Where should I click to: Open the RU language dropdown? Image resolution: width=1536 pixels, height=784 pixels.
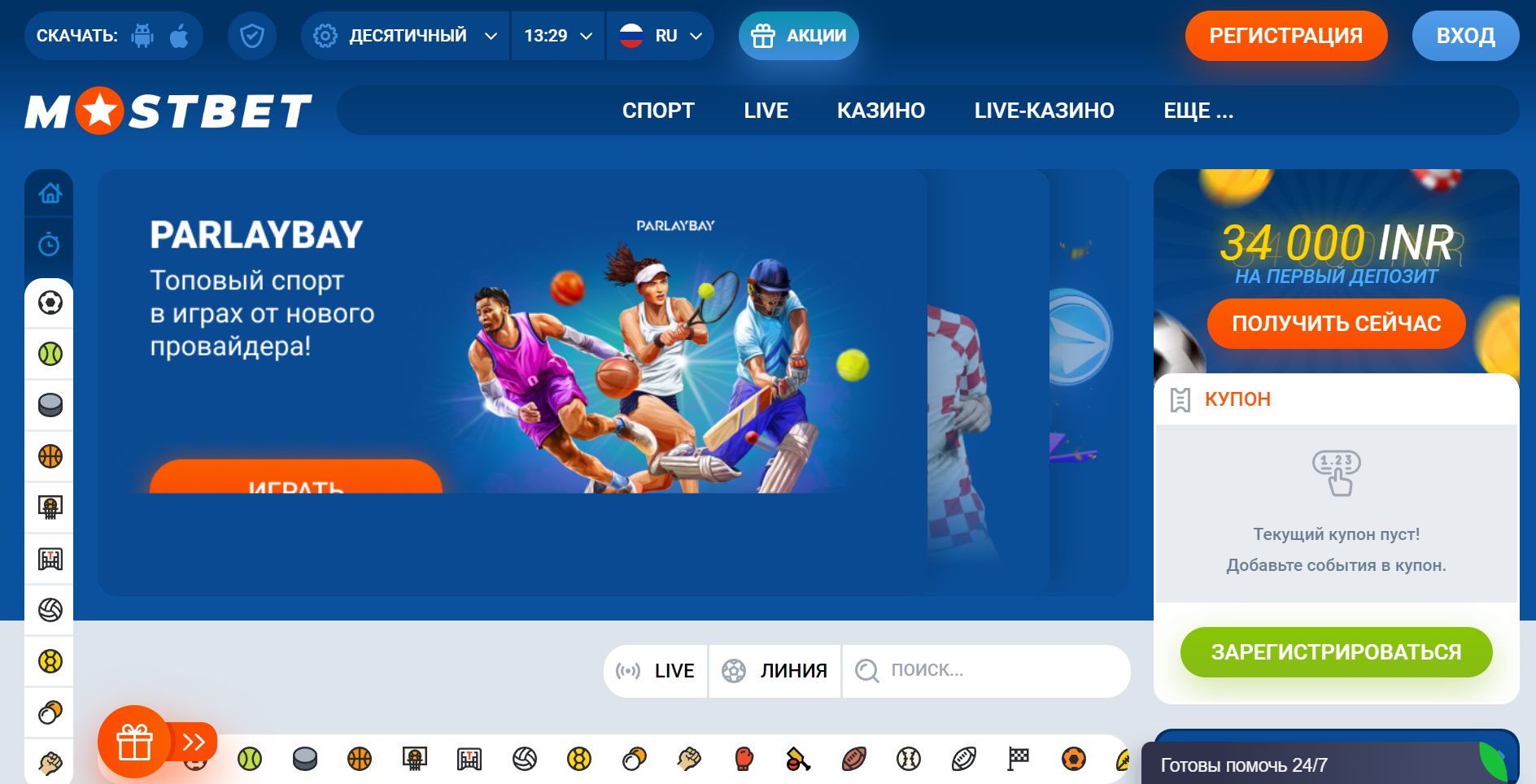point(660,36)
